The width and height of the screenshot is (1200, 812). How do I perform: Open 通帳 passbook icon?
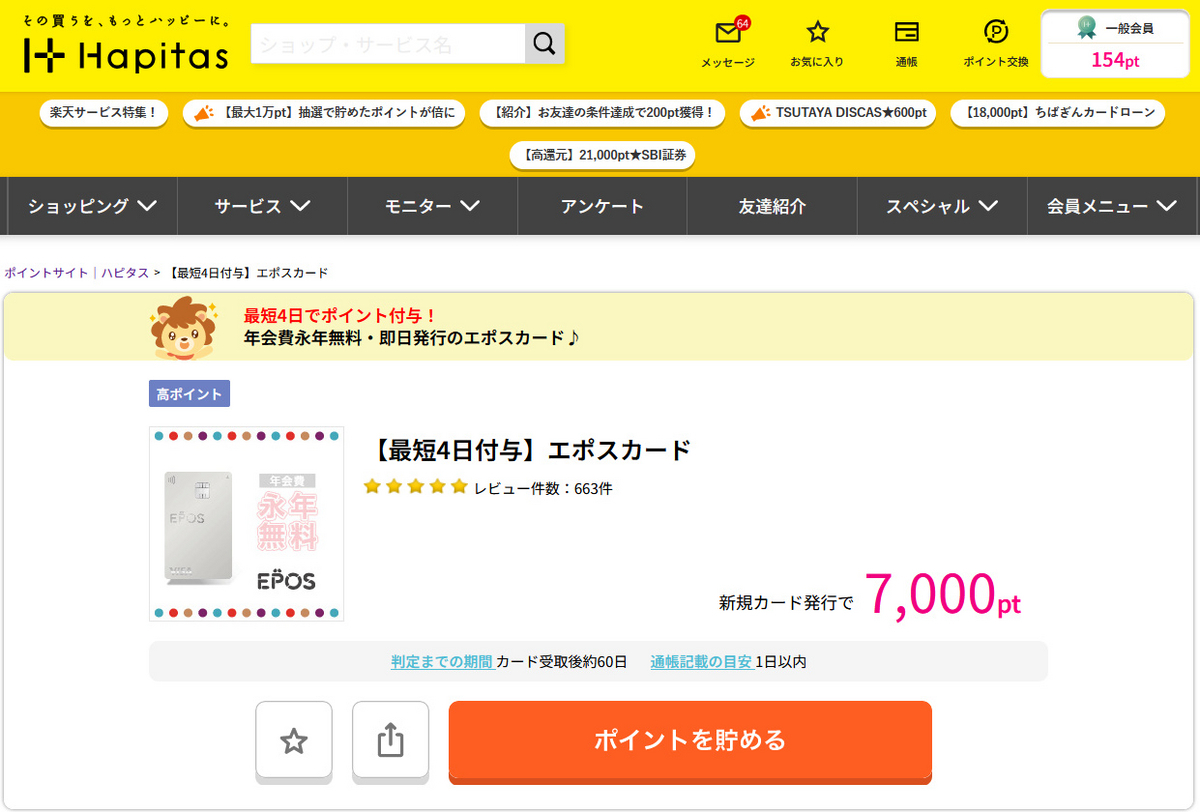click(907, 32)
